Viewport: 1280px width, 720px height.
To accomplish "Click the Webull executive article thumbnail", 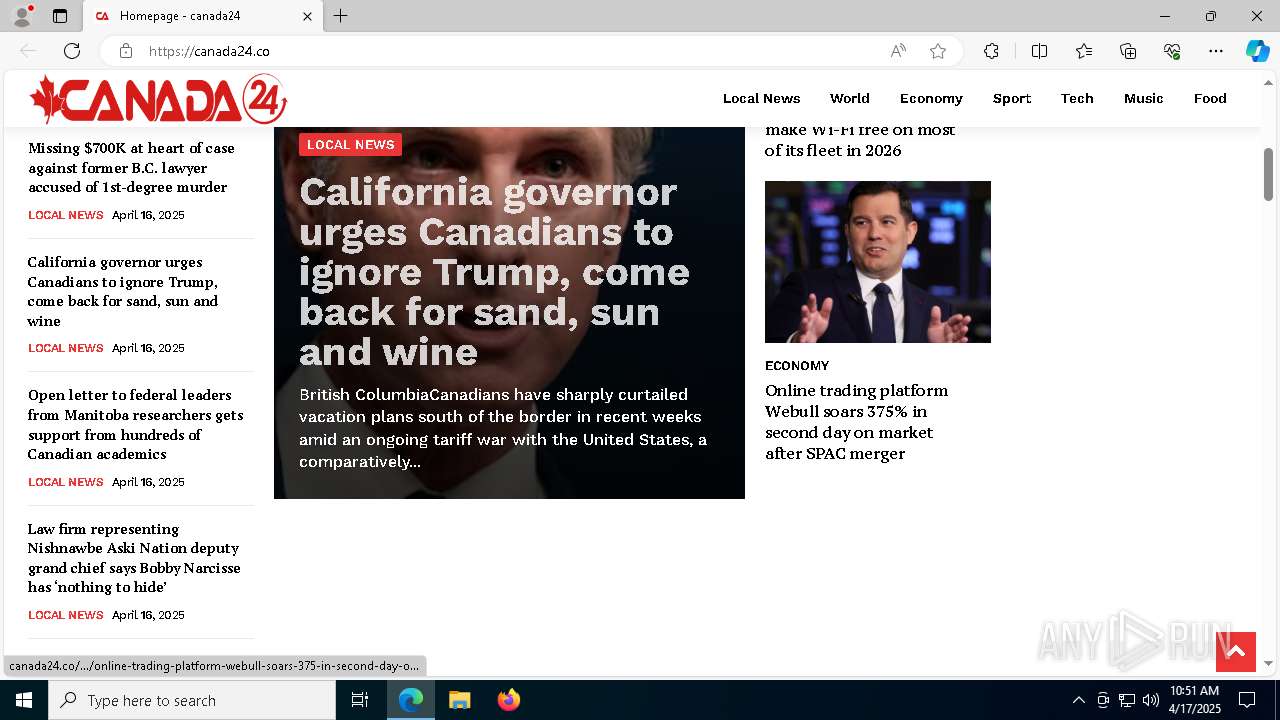I will point(877,262).
